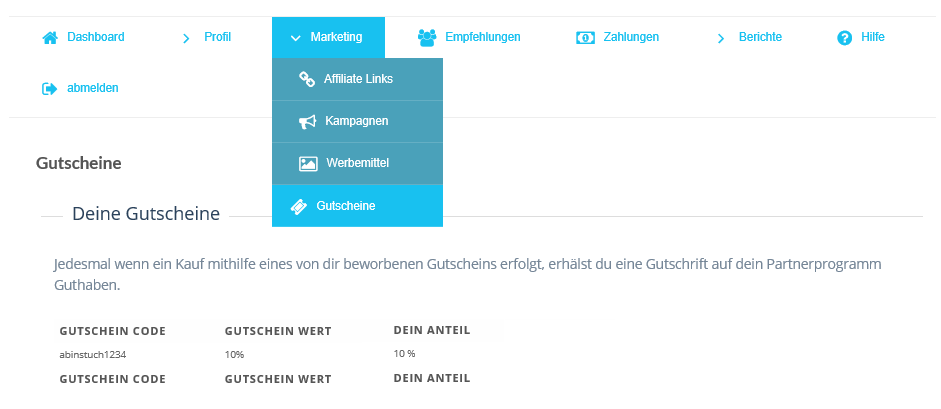Click the Dashboard home icon
The height and width of the screenshot is (409, 941).
point(50,38)
